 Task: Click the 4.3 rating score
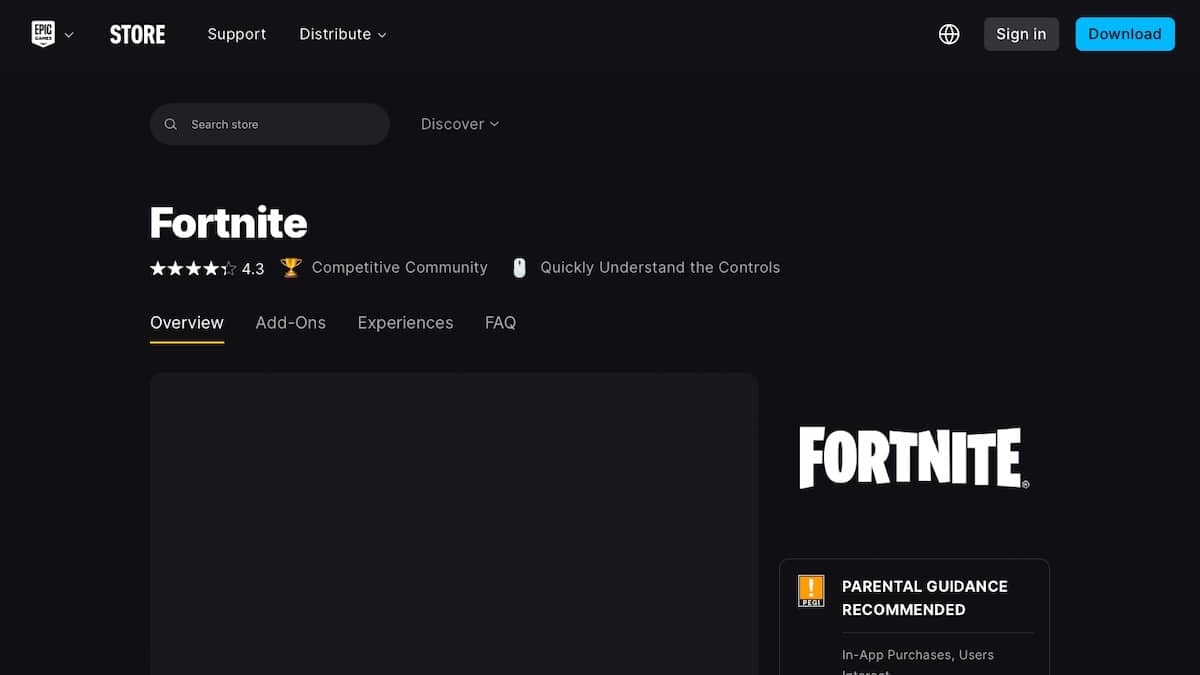(x=253, y=268)
